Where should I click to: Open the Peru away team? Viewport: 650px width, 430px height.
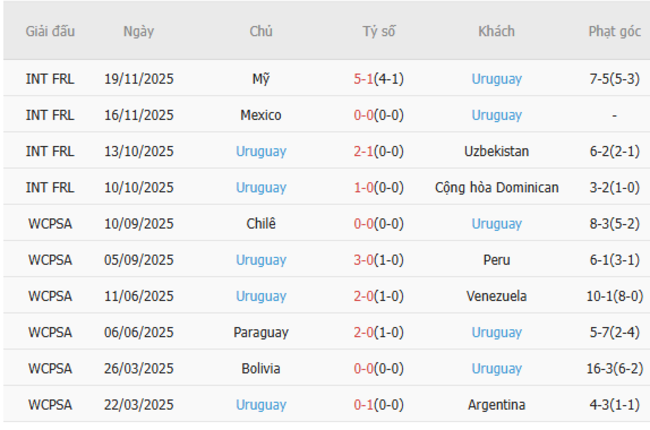(497, 260)
